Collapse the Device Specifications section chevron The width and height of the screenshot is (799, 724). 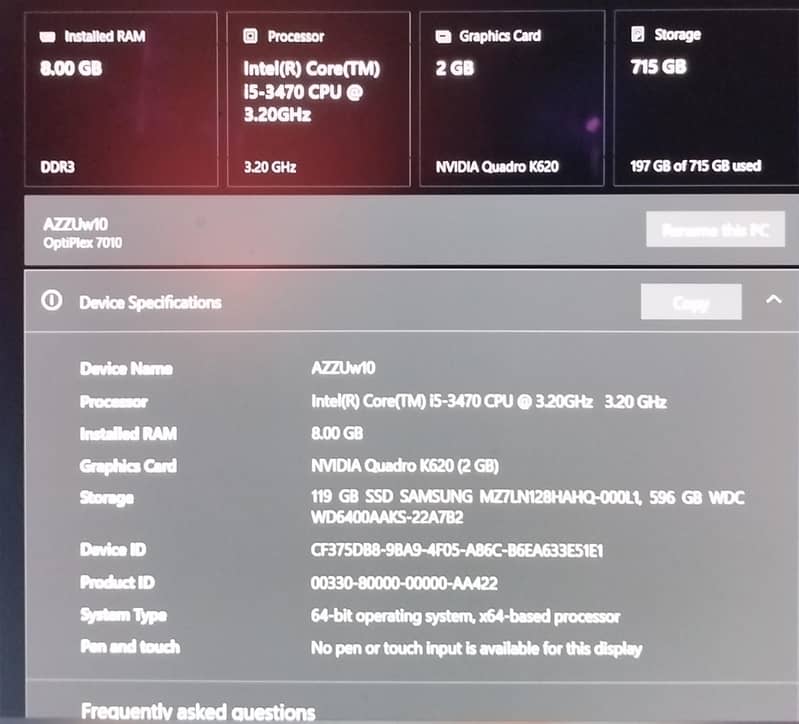coord(774,300)
